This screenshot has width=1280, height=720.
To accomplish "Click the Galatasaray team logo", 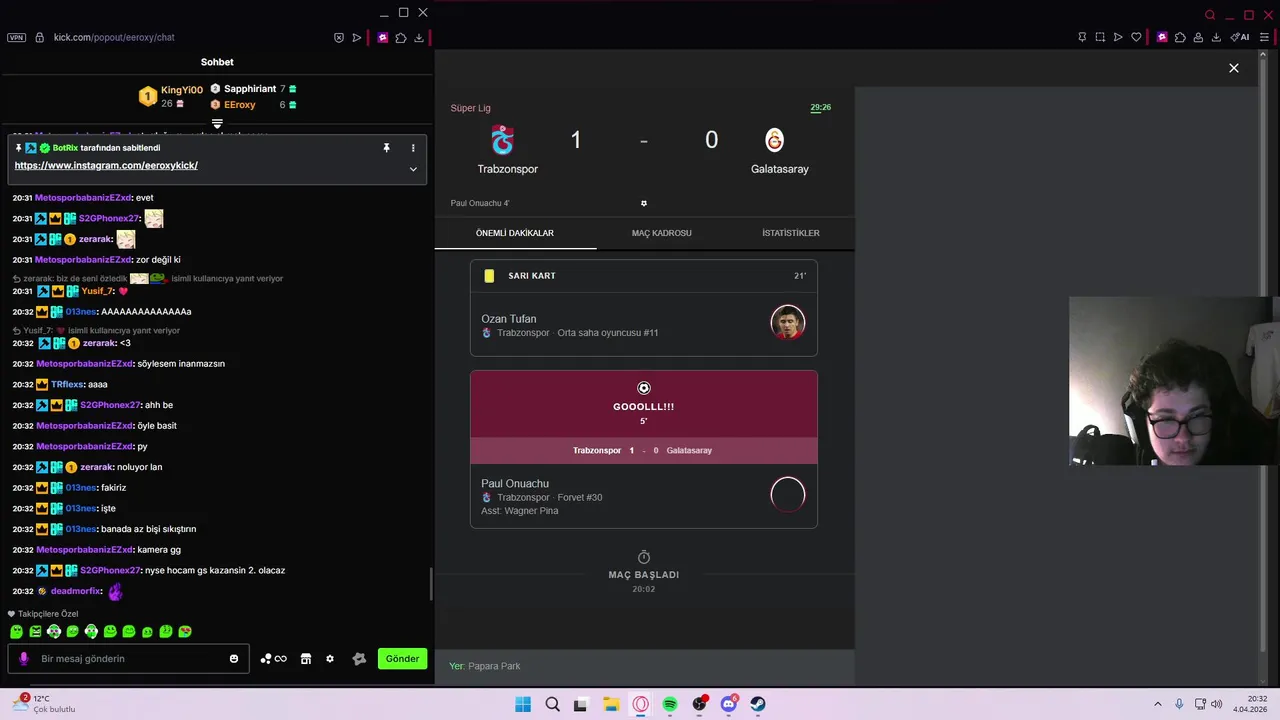I will (x=775, y=140).
